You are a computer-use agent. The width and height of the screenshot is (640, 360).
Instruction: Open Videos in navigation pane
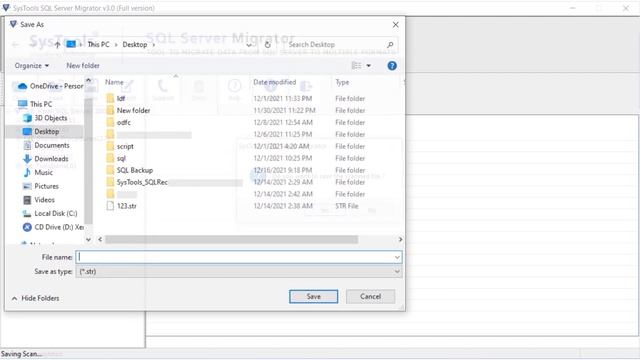[x=39, y=200]
